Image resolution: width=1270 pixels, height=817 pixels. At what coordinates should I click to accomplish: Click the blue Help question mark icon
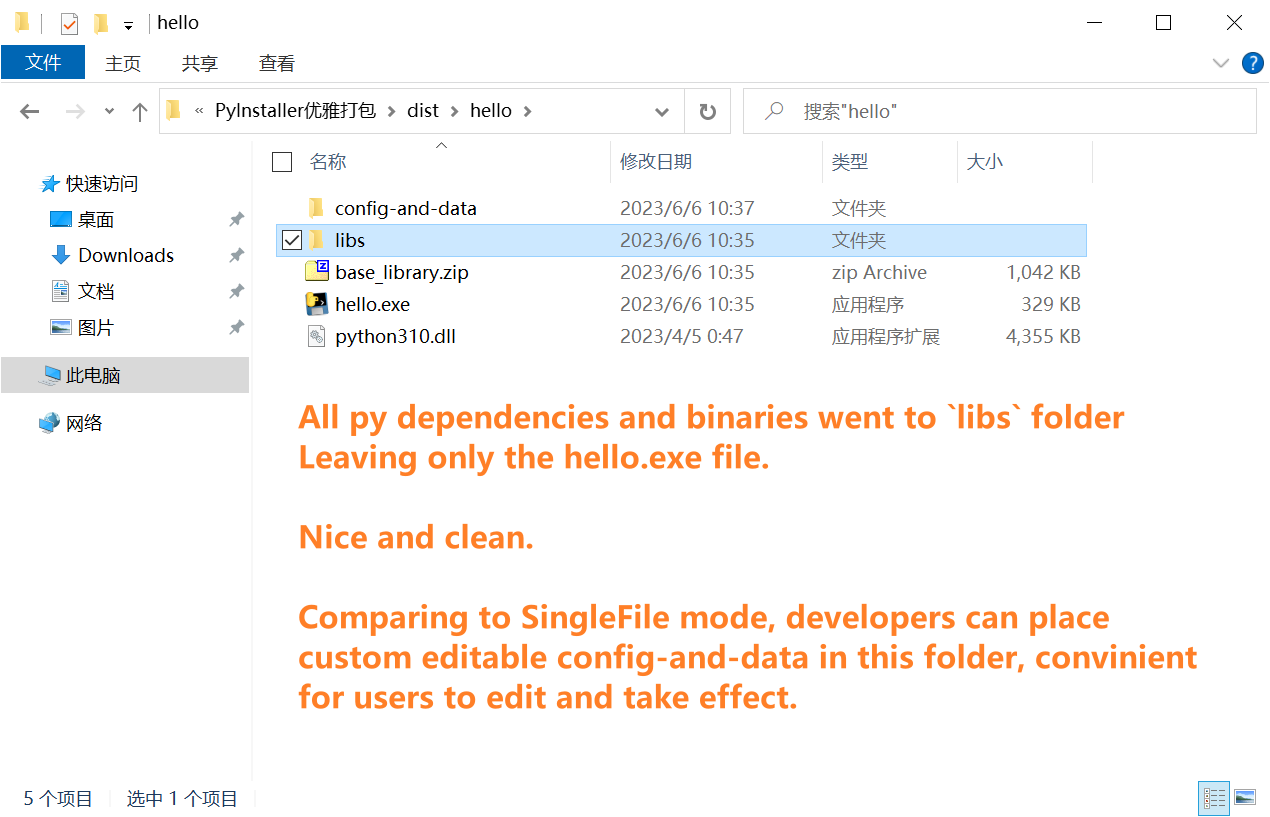tap(1252, 63)
